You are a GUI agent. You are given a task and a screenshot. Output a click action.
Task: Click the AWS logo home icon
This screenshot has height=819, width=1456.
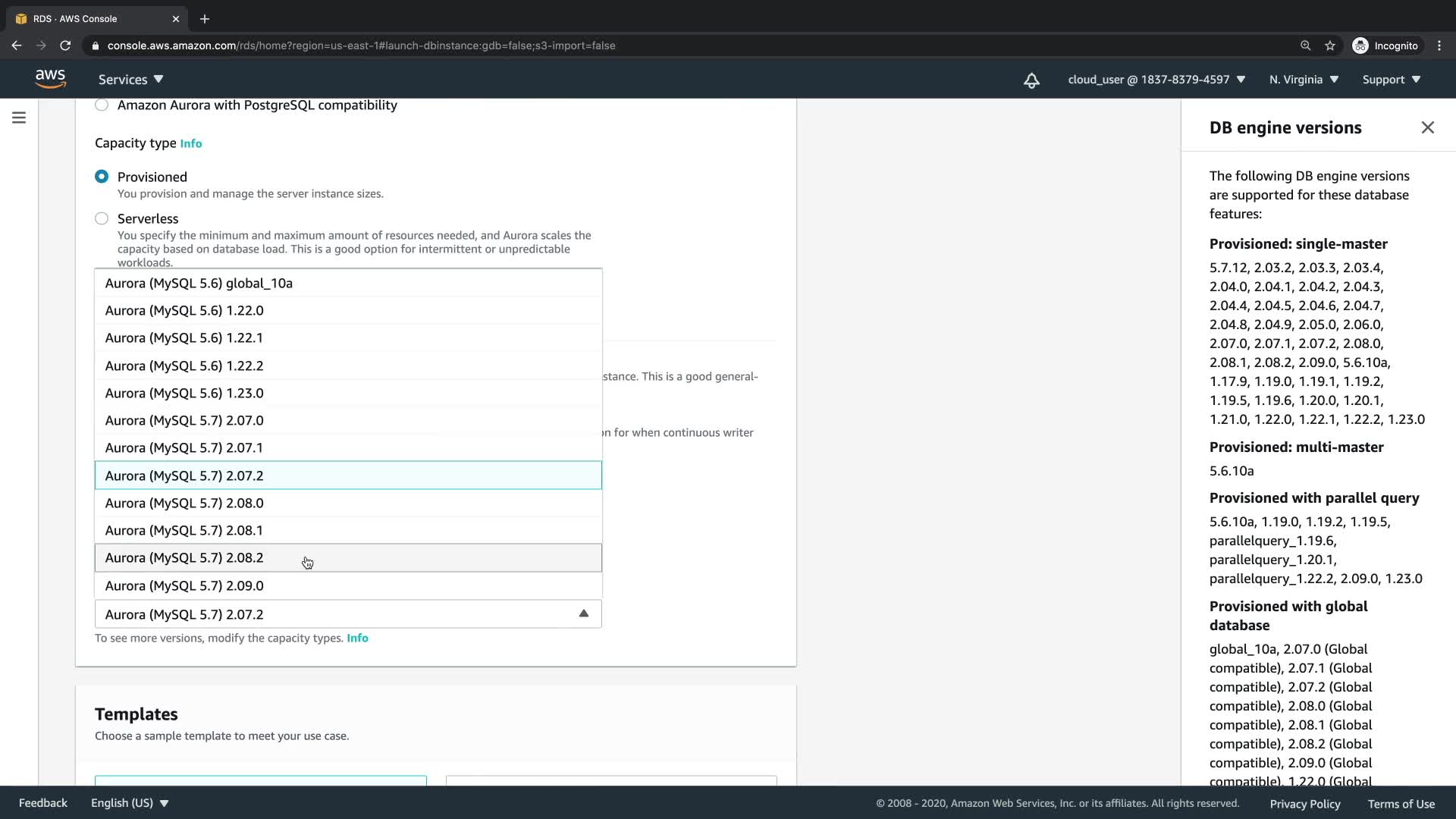click(50, 79)
